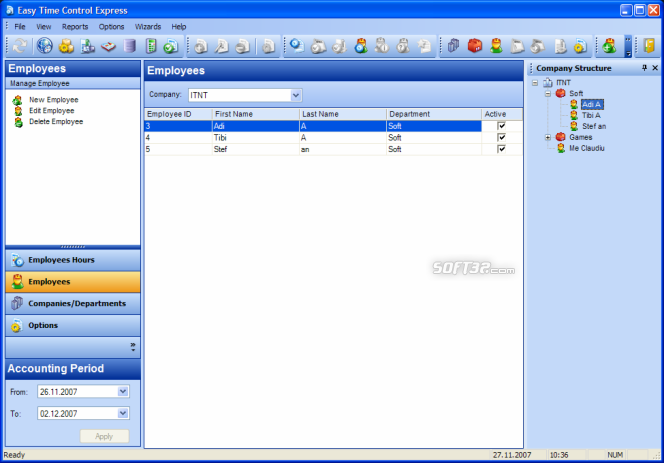Screen dimensions: 664x463
Task: Click the purple database cylinder toolbar icon
Action: [130, 46]
